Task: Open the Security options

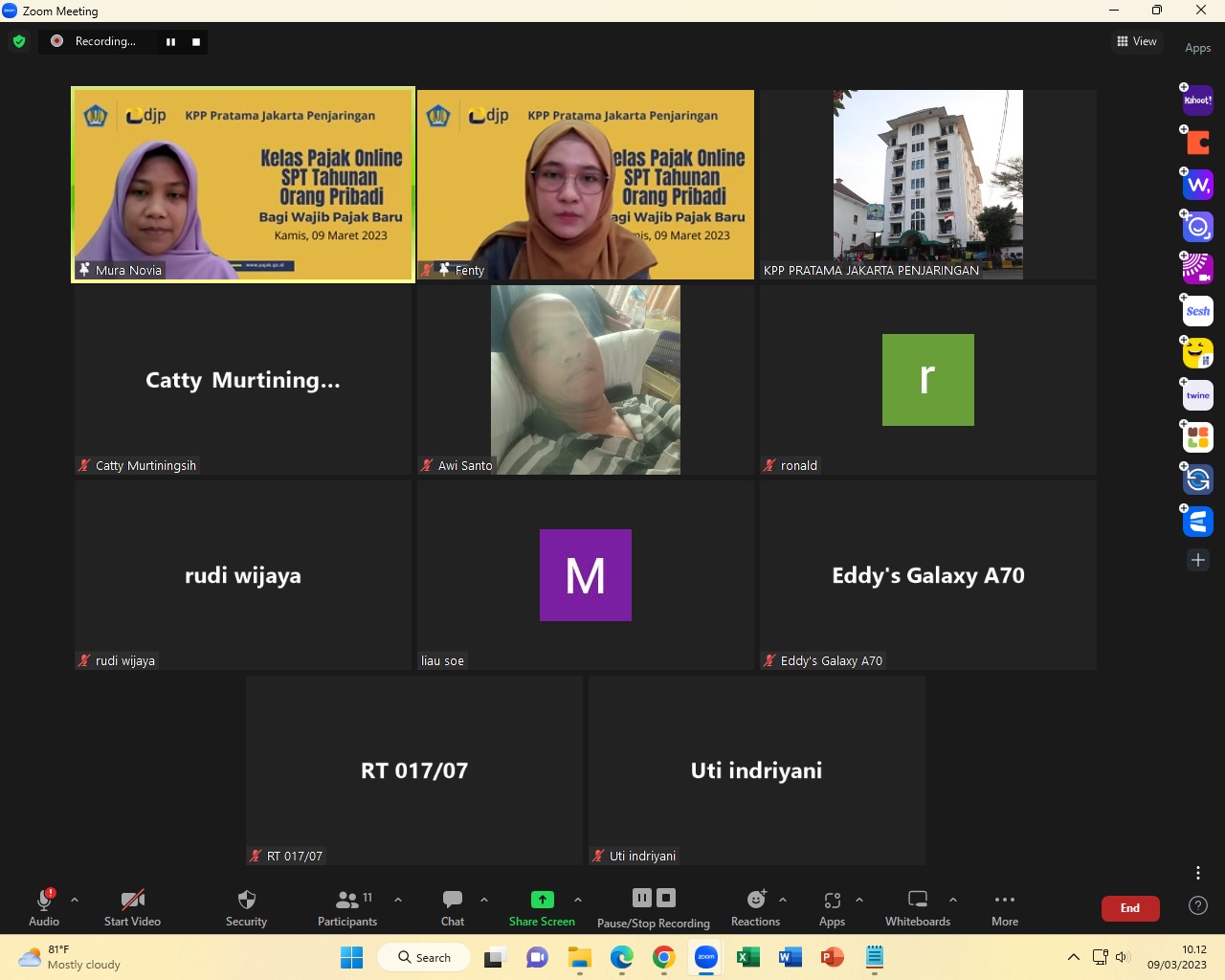Action: click(x=246, y=907)
